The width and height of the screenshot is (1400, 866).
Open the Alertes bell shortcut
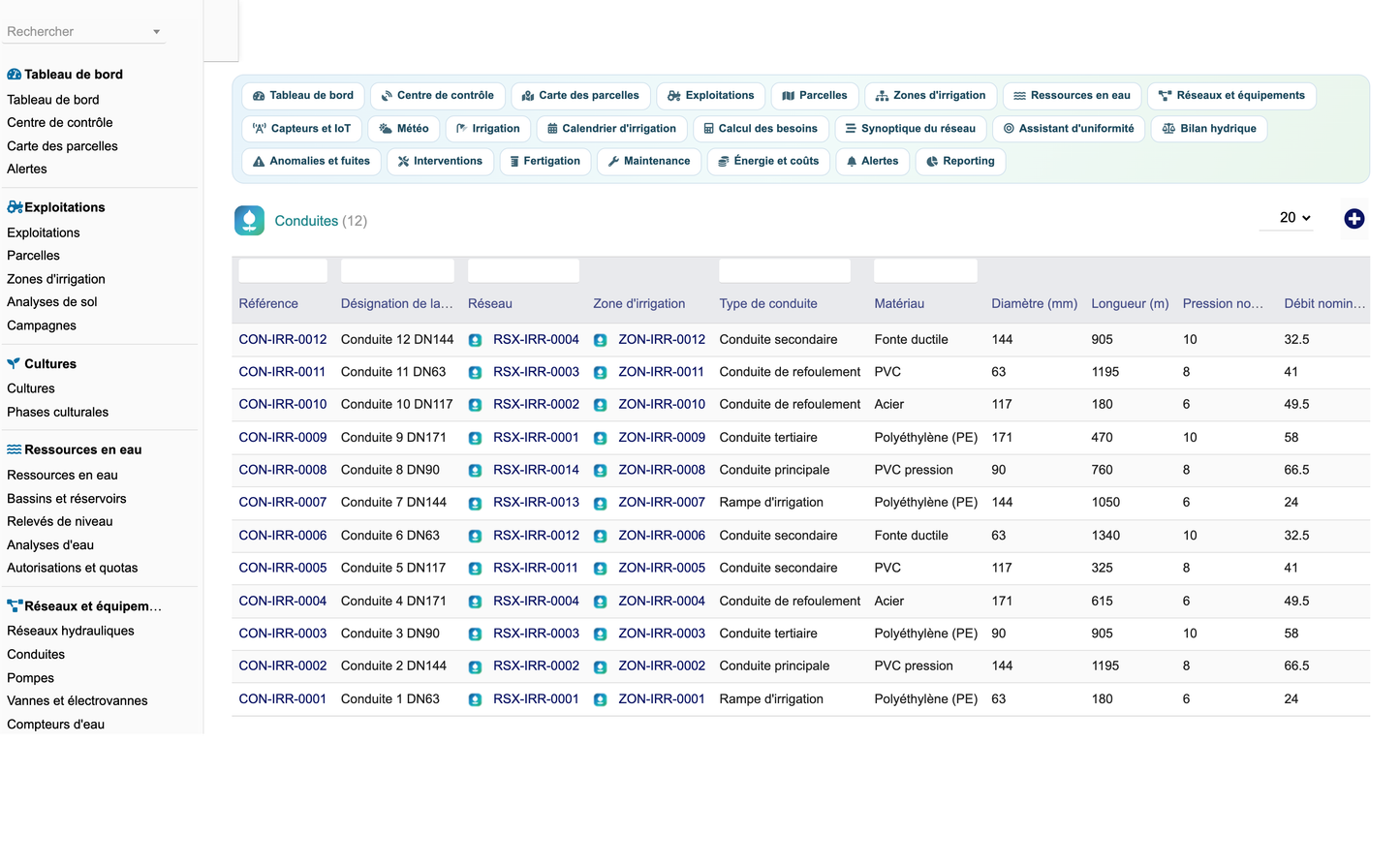(x=872, y=162)
